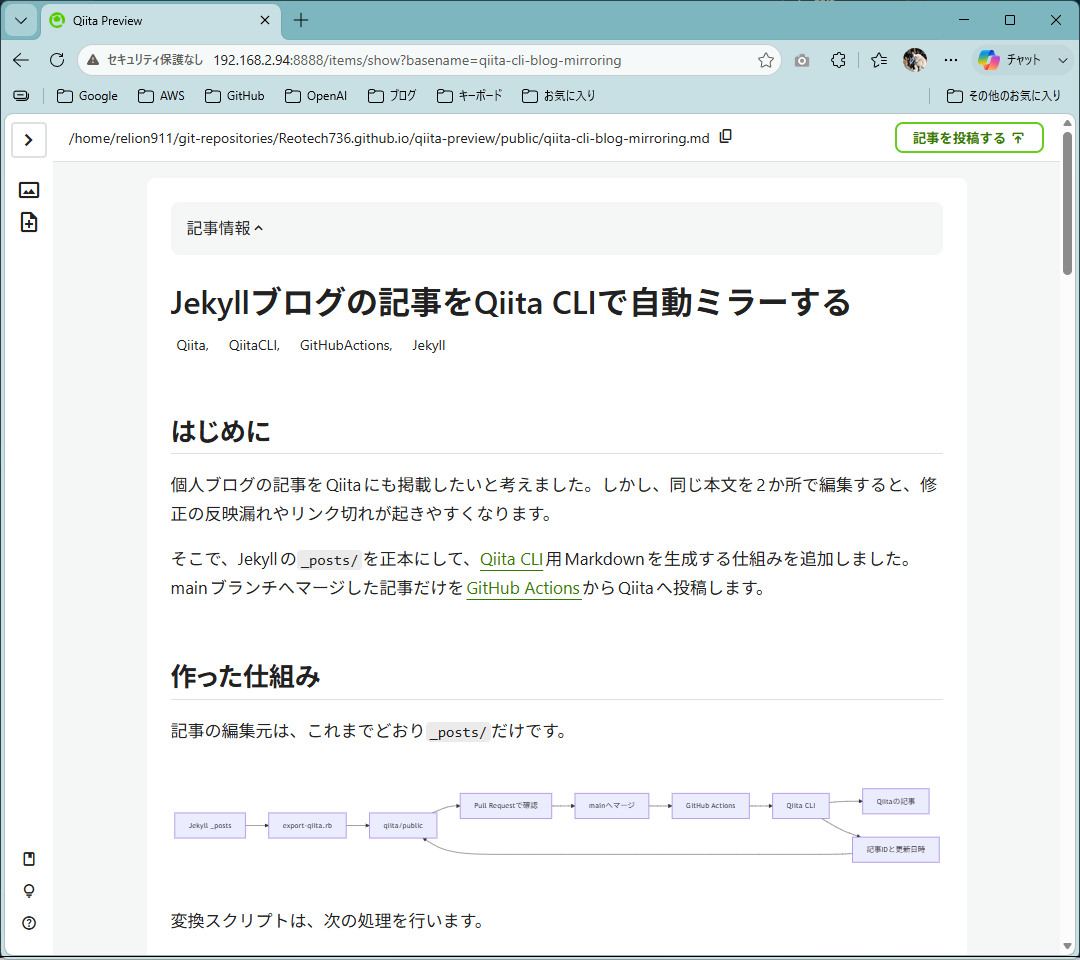Open the Qiita CLI link
Viewport: 1080px width, 960px height.
511,559
